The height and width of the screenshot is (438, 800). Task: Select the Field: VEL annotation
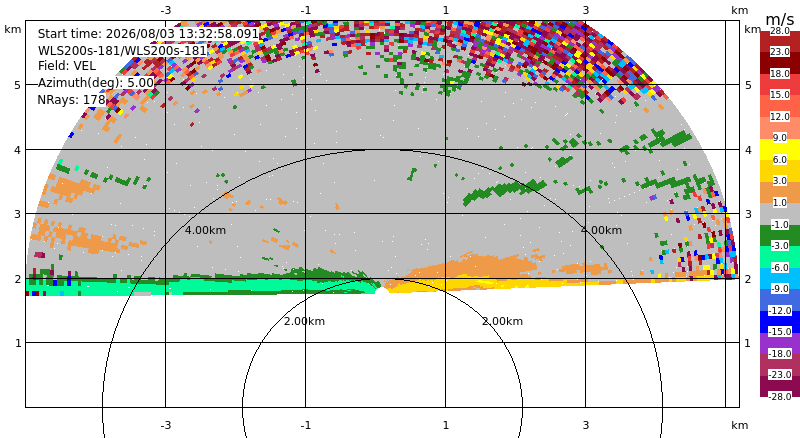[67, 66]
